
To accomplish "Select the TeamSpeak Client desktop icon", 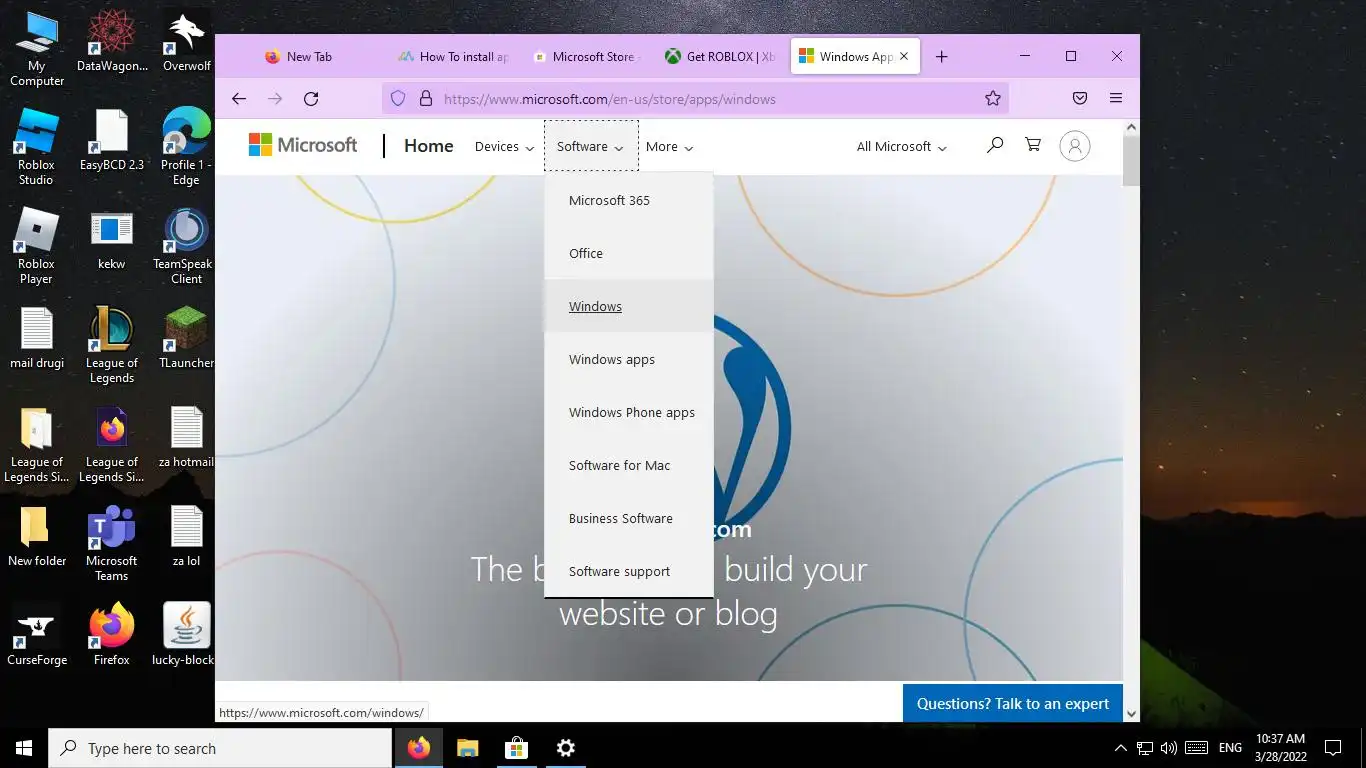I will point(186,246).
